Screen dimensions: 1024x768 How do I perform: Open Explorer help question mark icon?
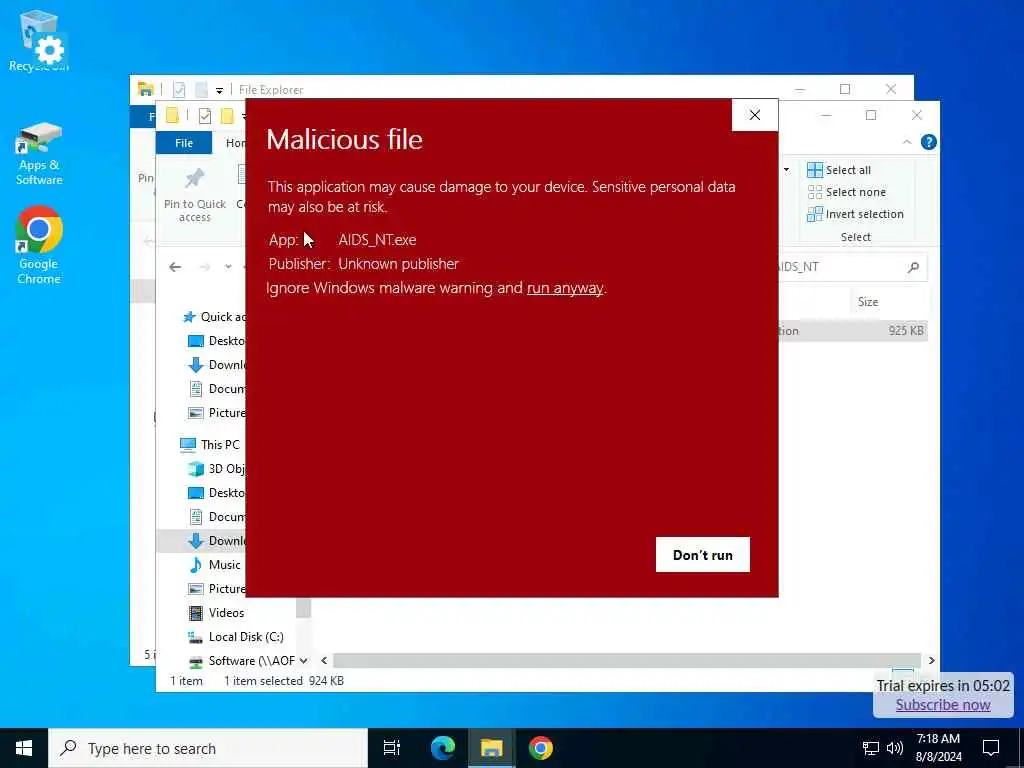coord(928,142)
